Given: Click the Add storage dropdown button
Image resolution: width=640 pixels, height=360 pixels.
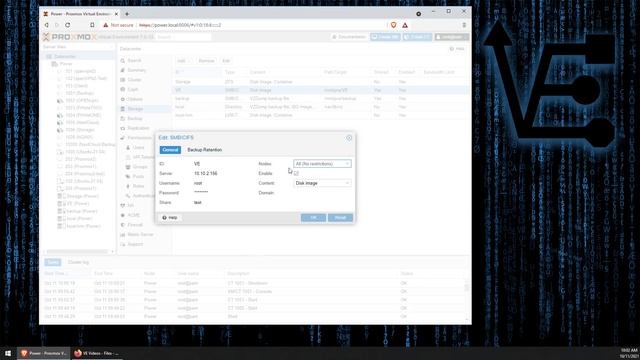Looking at the screenshot, I should 183,61.
